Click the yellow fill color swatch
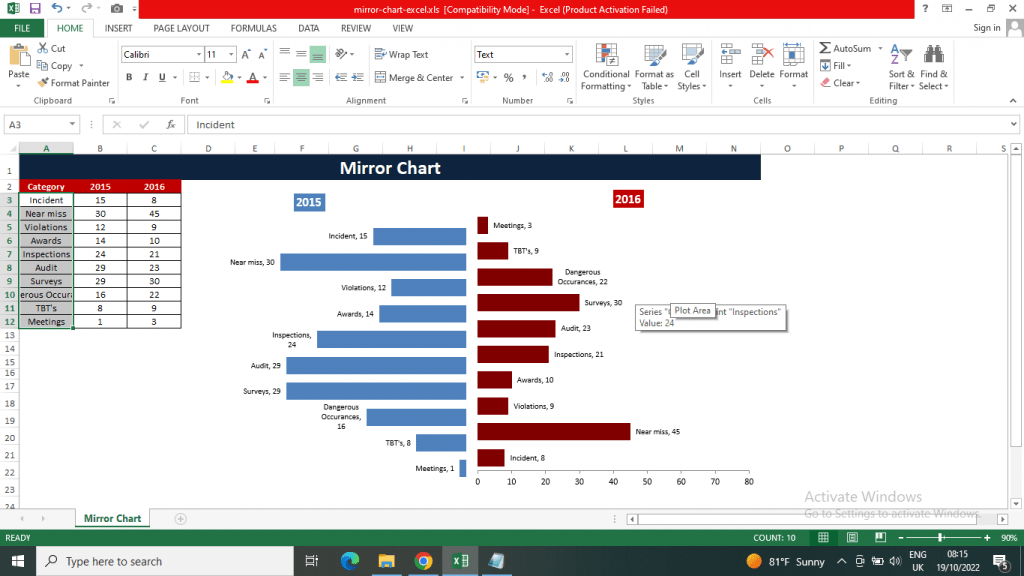 click(x=227, y=77)
